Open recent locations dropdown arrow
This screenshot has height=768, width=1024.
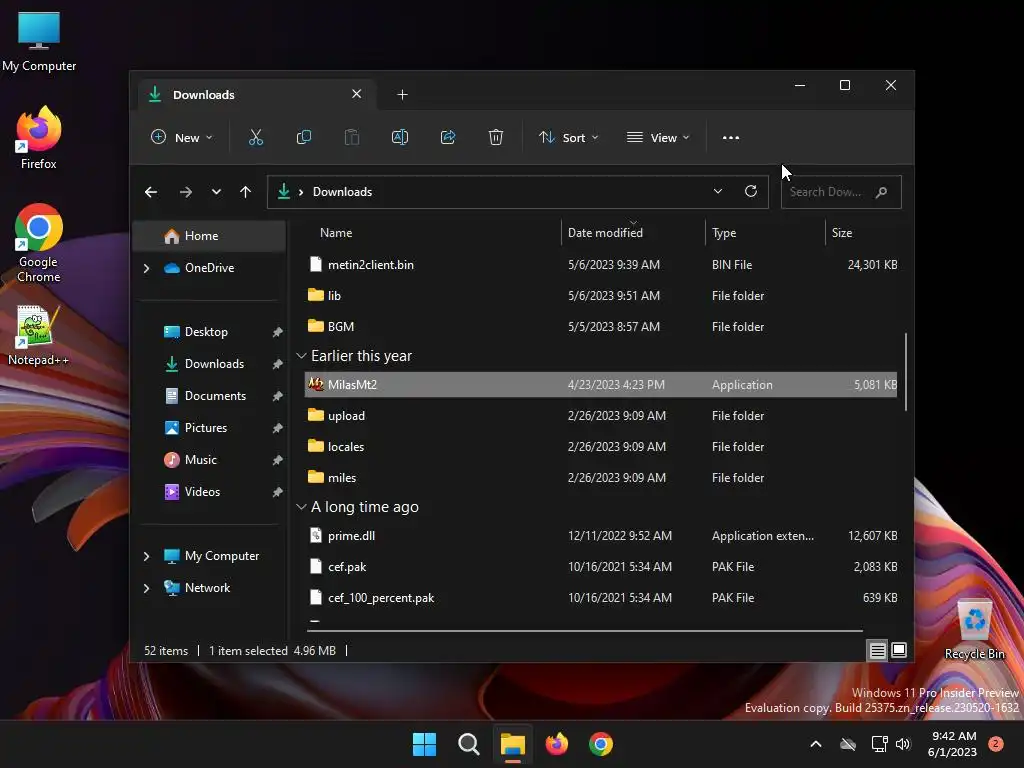(x=216, y=192)
